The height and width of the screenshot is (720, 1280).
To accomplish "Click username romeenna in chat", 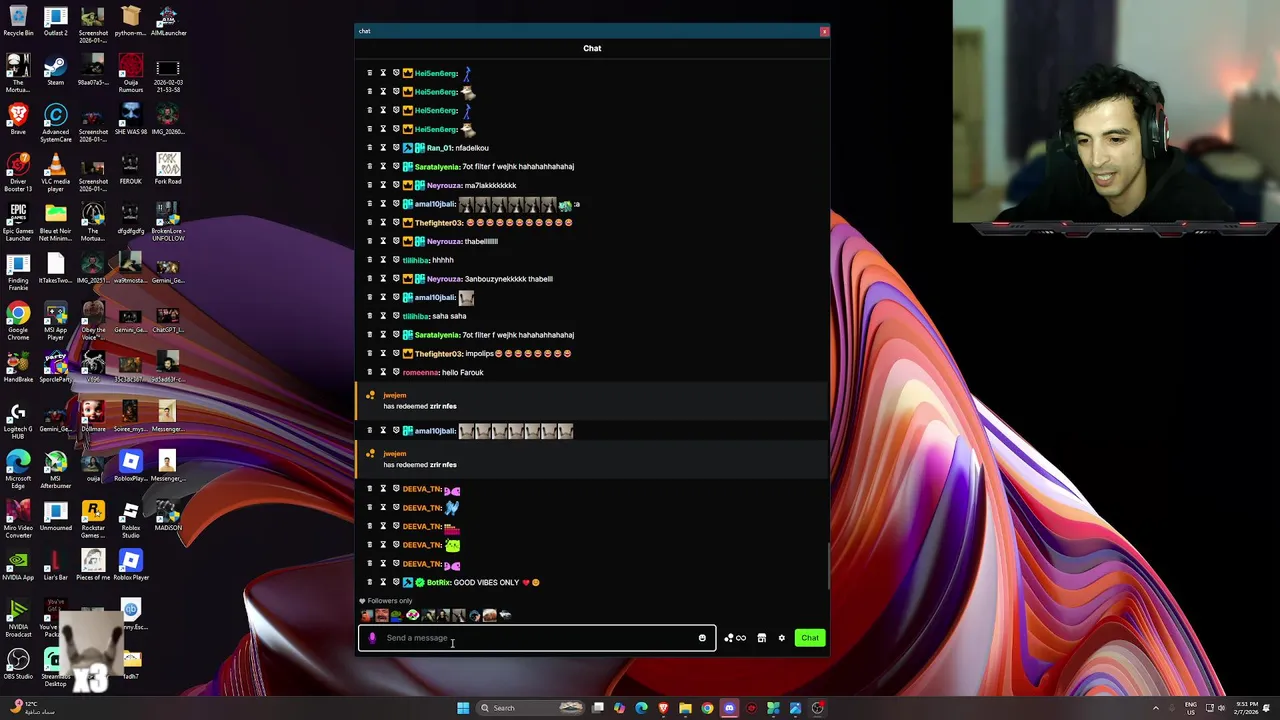I will (x=420, y=372).
